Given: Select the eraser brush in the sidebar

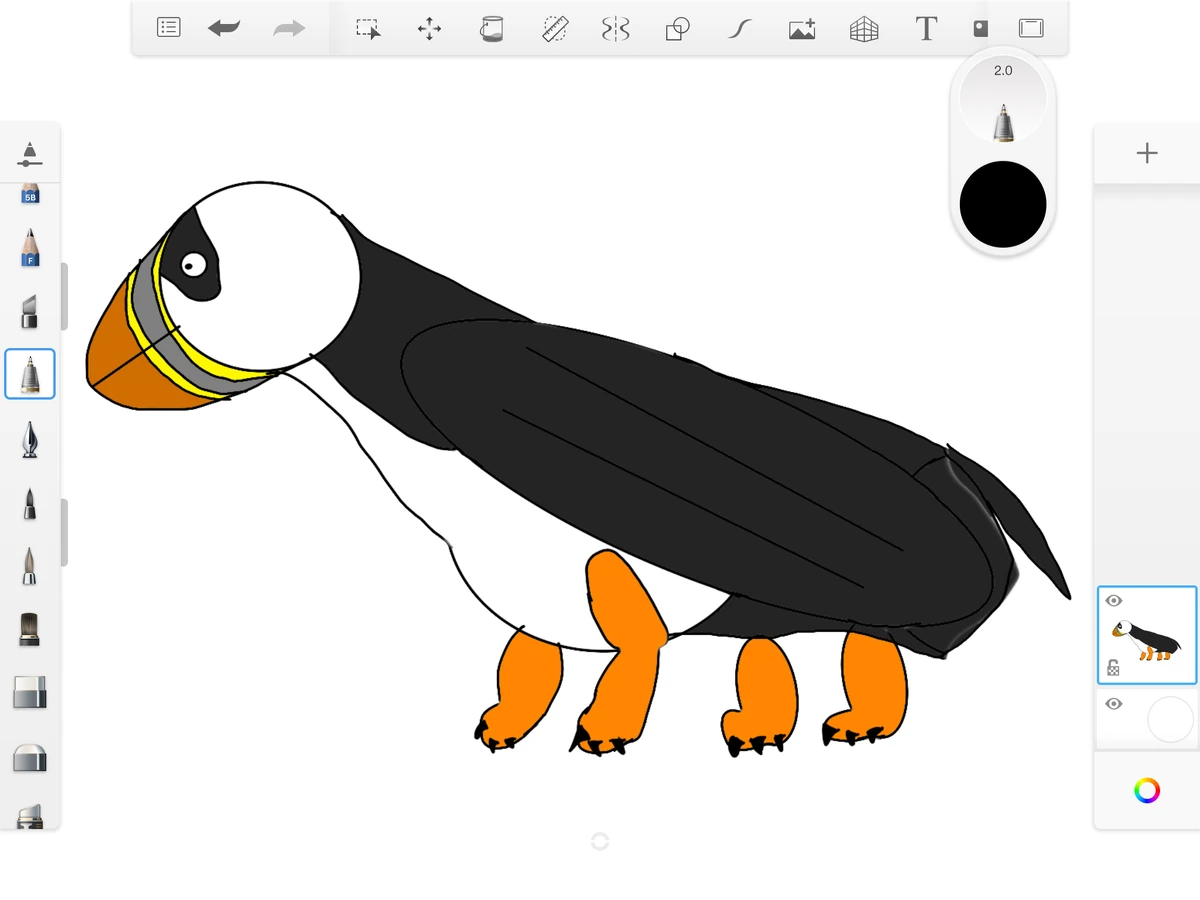Looking at the screenshot, I should (30, 693).
